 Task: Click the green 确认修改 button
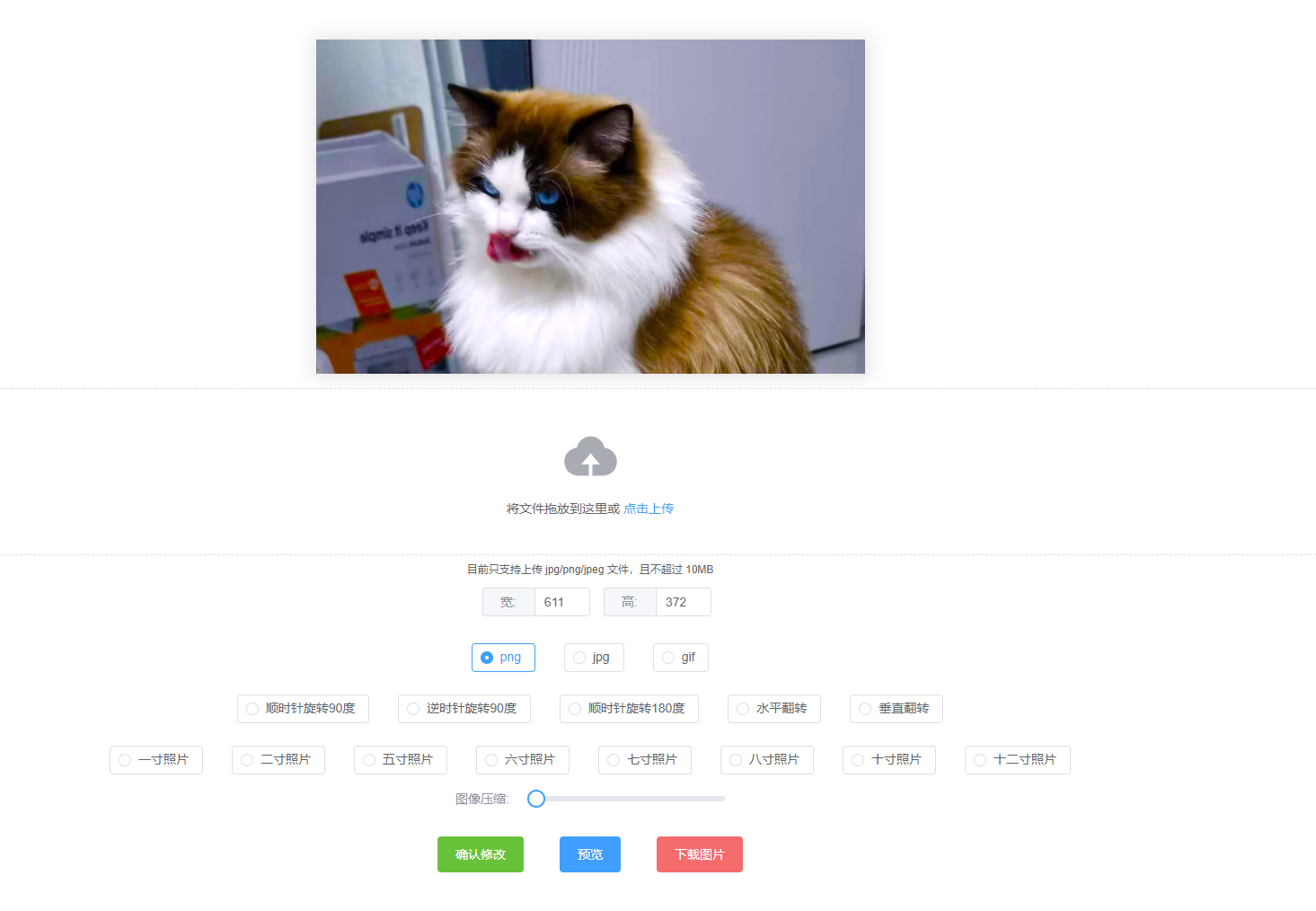pos(481,854)
